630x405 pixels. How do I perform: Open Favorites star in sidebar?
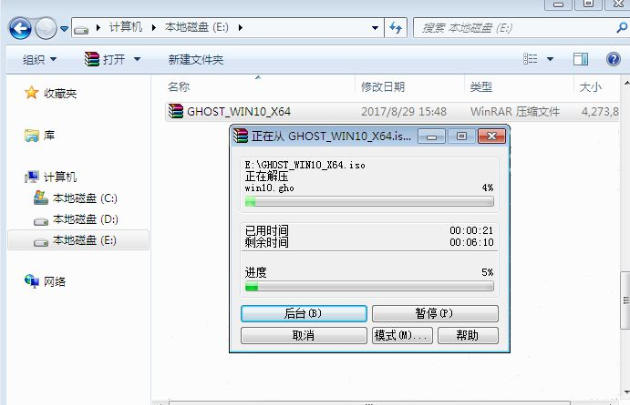pyautogui.click(x=31, y=93)
